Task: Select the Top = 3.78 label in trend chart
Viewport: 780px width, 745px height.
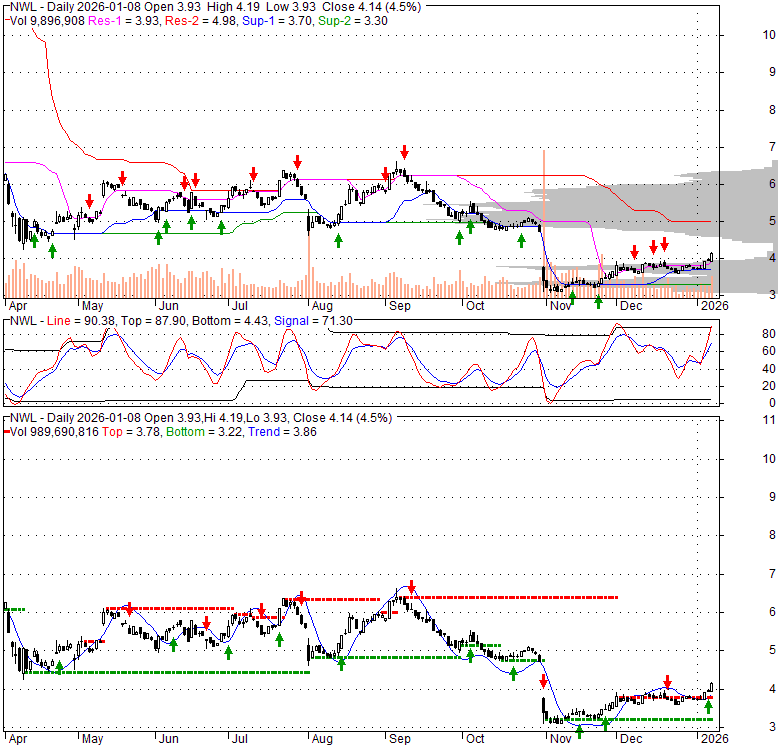Action: pyautogui.click(x=131, y=432)
